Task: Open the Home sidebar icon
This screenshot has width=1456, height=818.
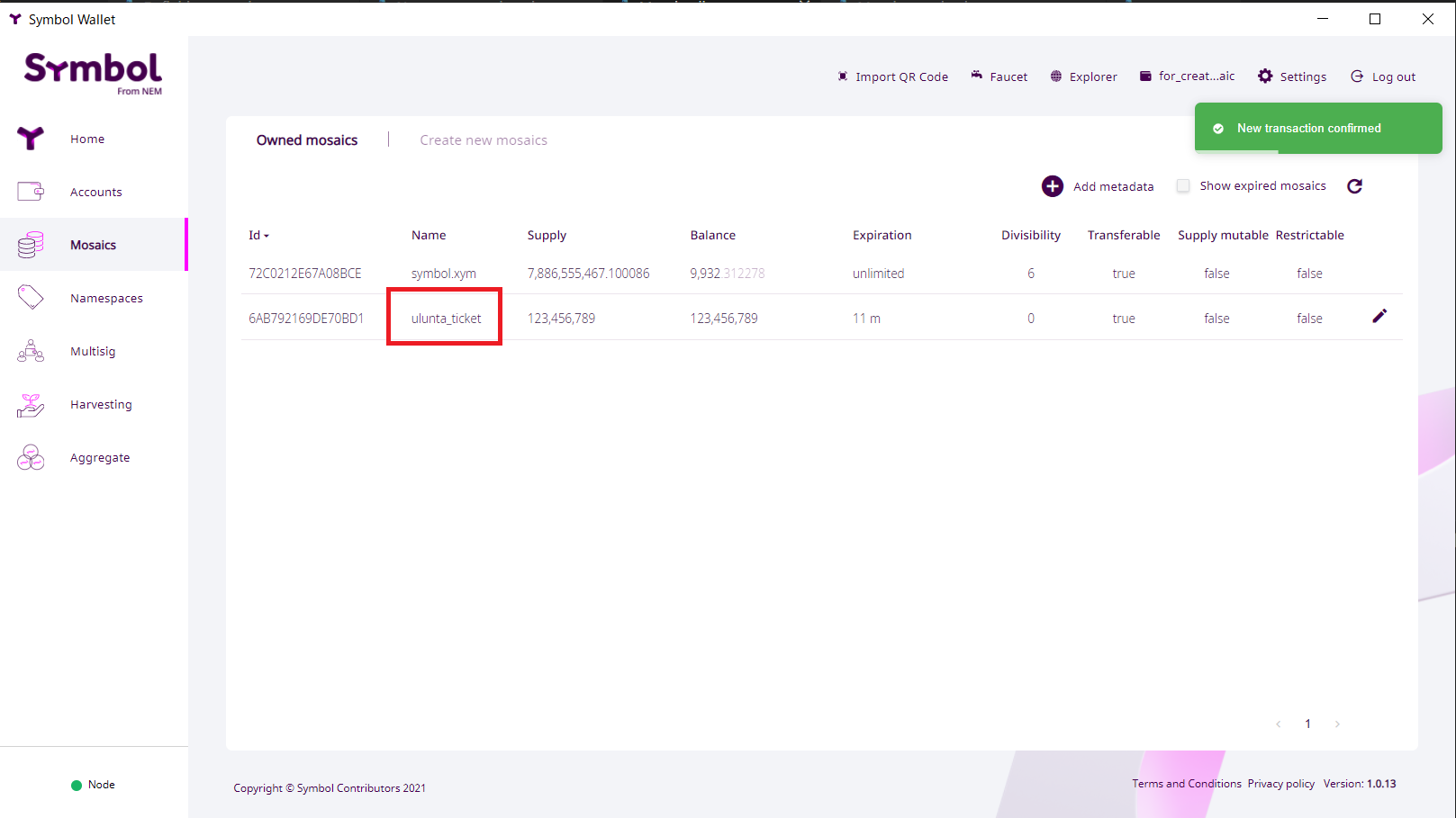Action: (x=31, y=138)
